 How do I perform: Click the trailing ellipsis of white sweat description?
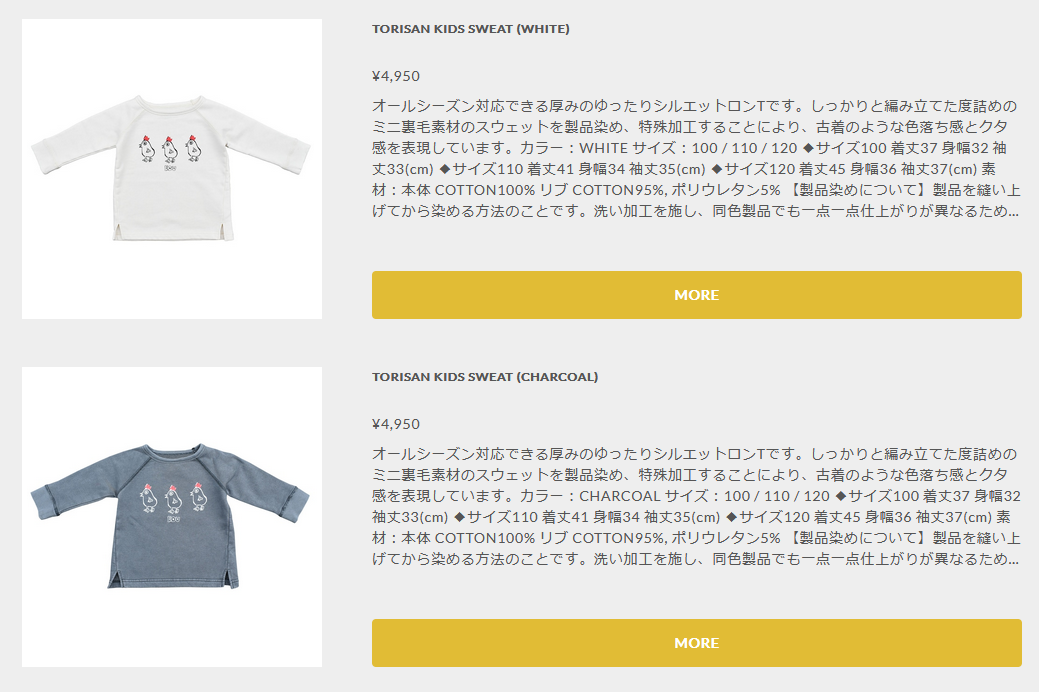point(1011,213)
